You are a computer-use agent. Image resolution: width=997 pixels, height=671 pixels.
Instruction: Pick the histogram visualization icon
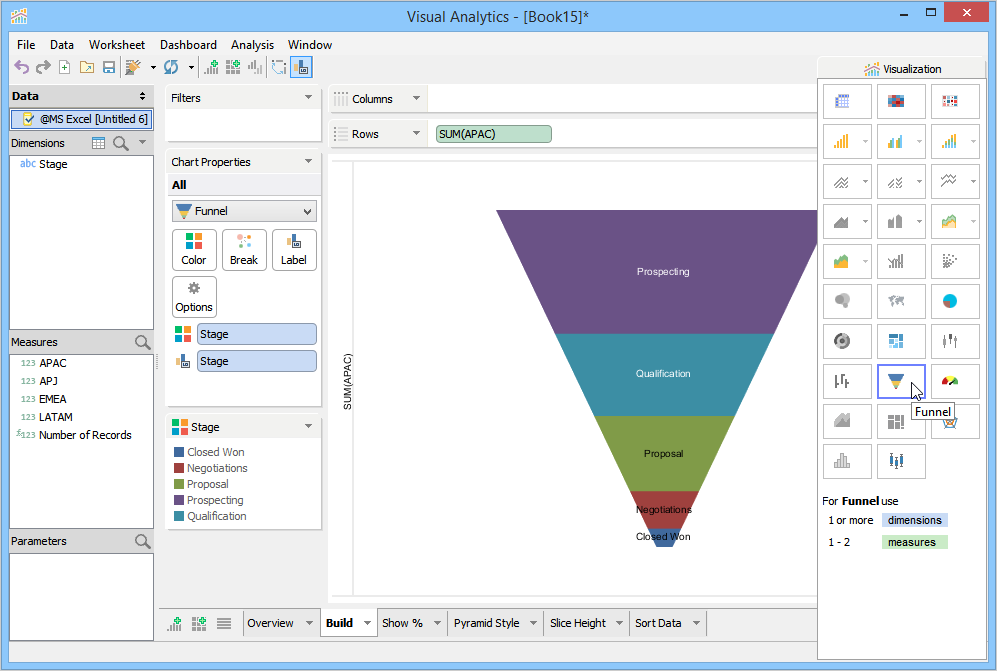(x=847, y=461)
